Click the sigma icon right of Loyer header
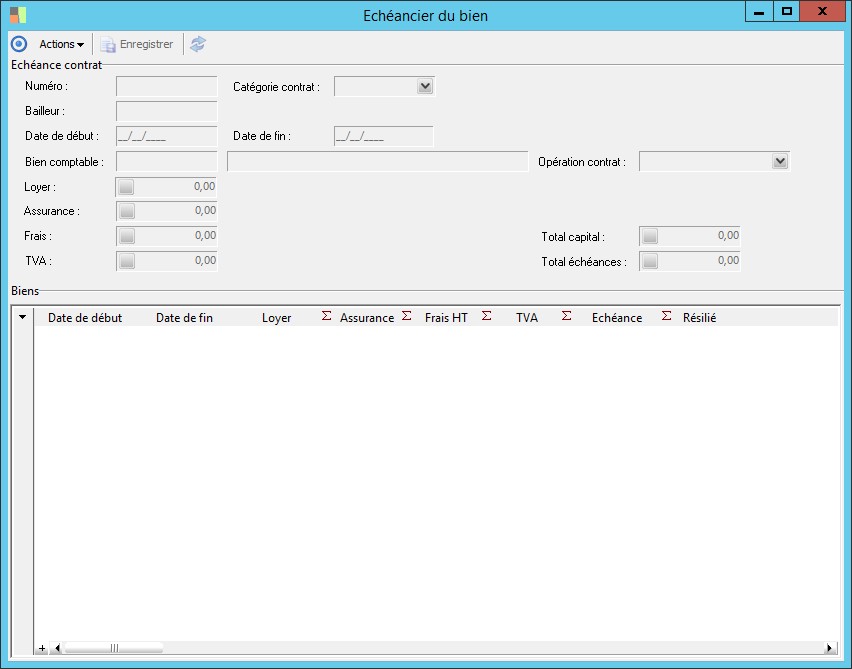852x669 pixels. (x=326, y=316)
